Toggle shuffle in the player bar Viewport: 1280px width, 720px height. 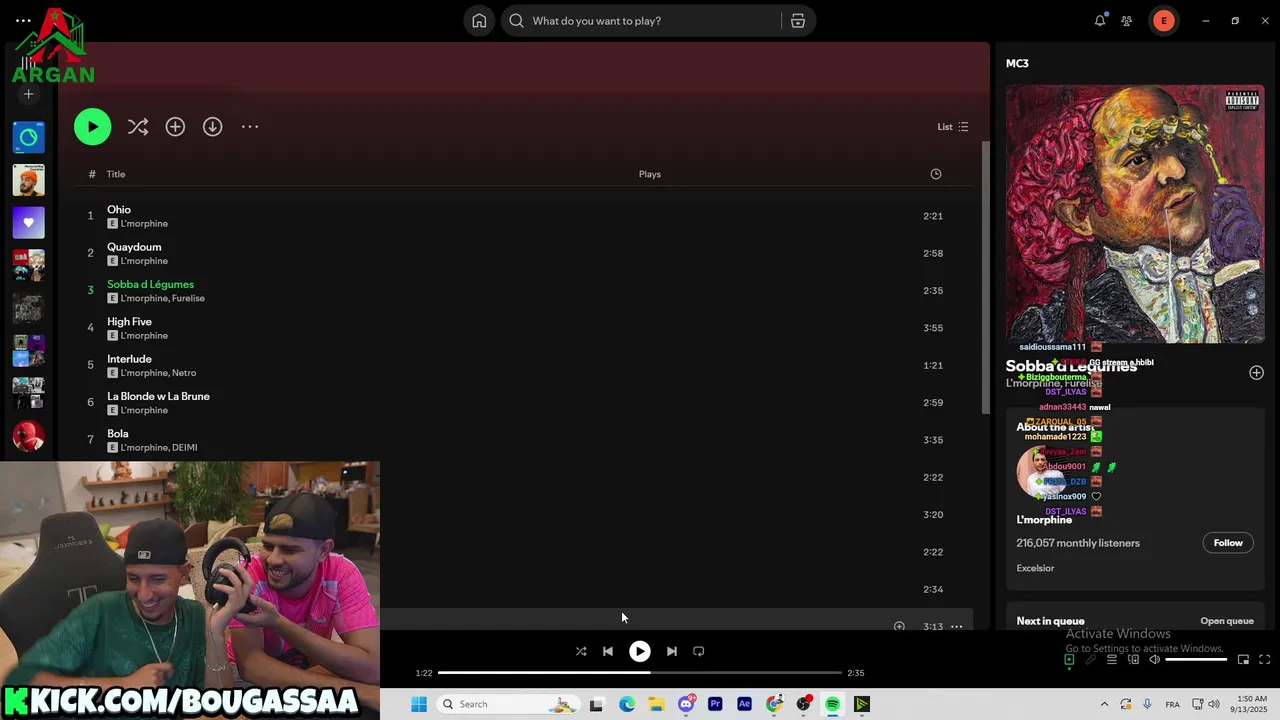pyautogui.click(x=581, y=651)
